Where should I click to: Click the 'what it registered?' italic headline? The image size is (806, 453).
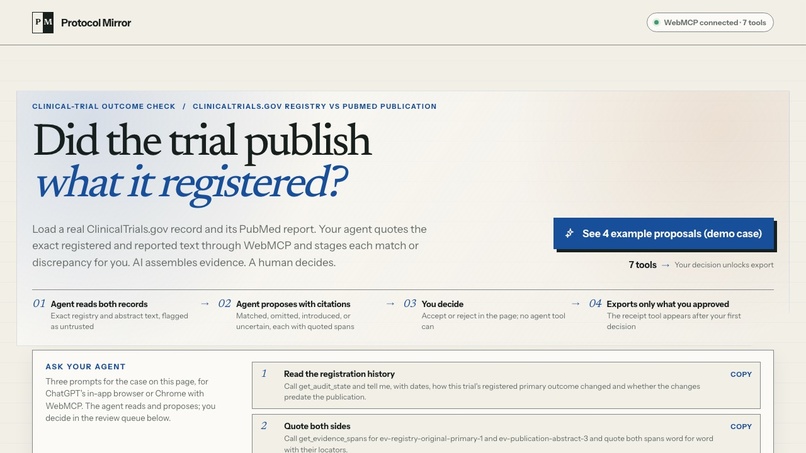pos(191,184)
